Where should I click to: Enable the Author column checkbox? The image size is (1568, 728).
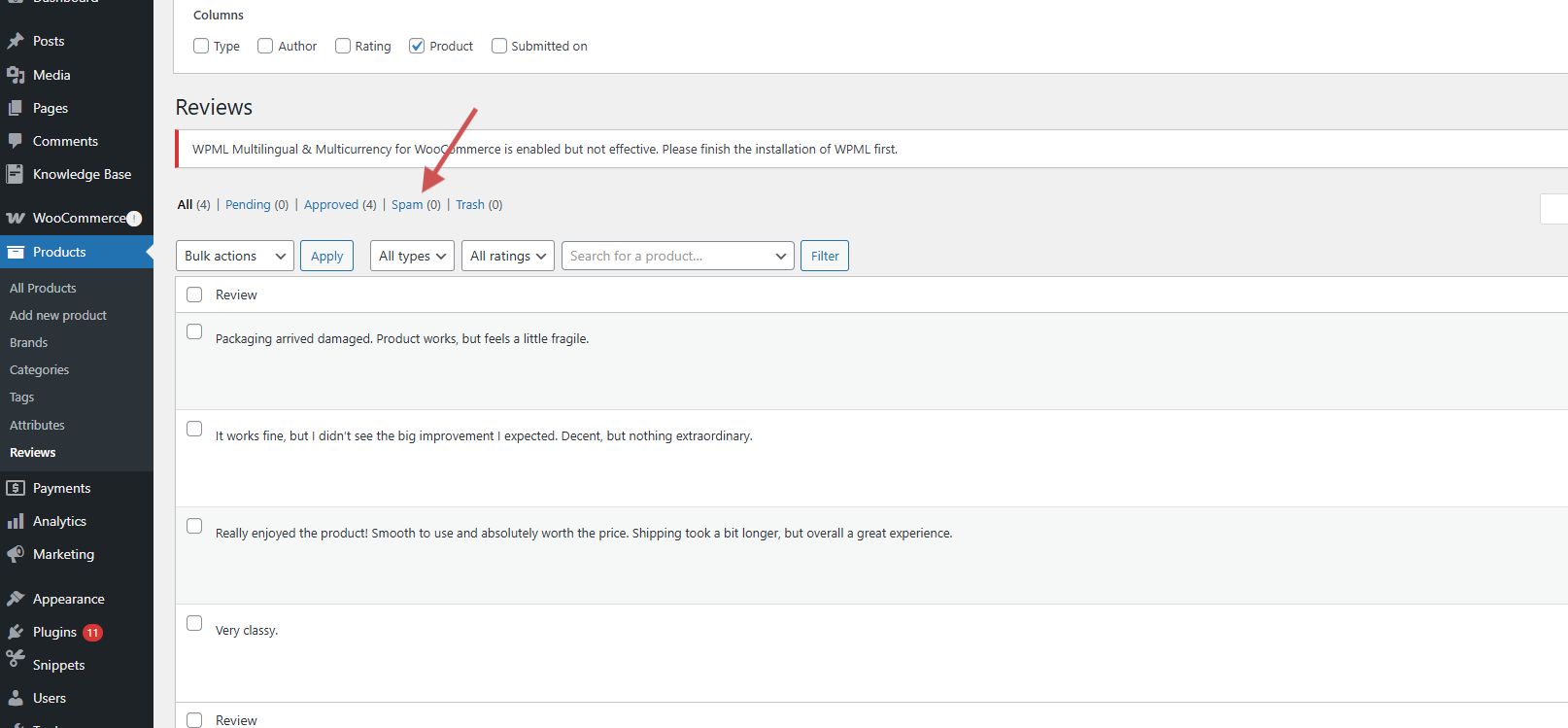click(x=265, y=46)
